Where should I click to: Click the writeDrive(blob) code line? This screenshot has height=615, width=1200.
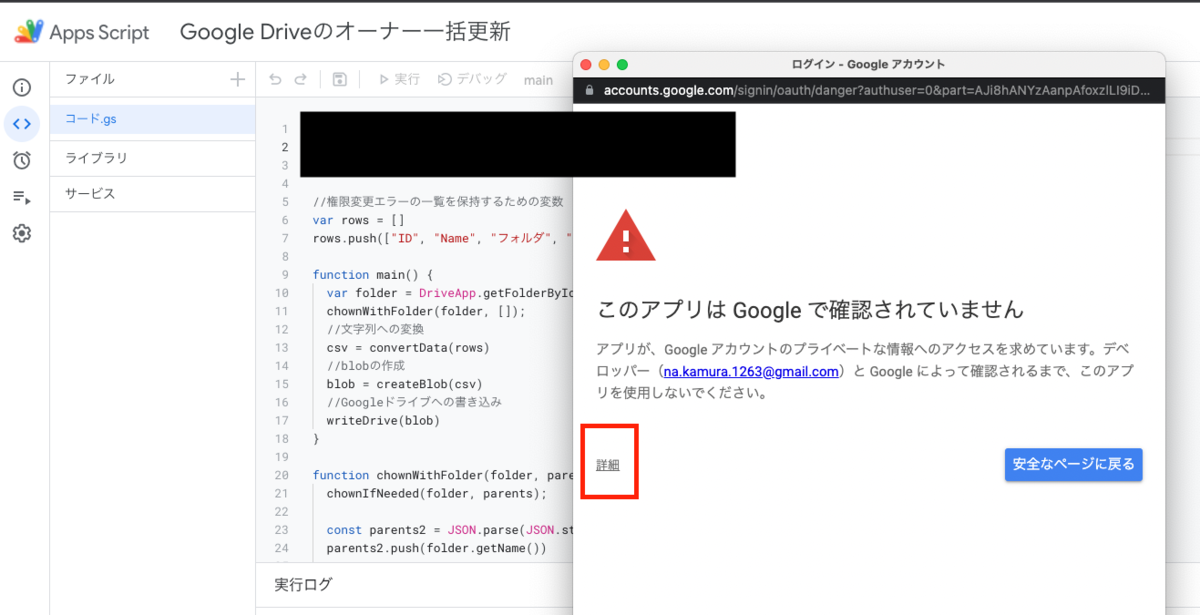click(383, 420)
